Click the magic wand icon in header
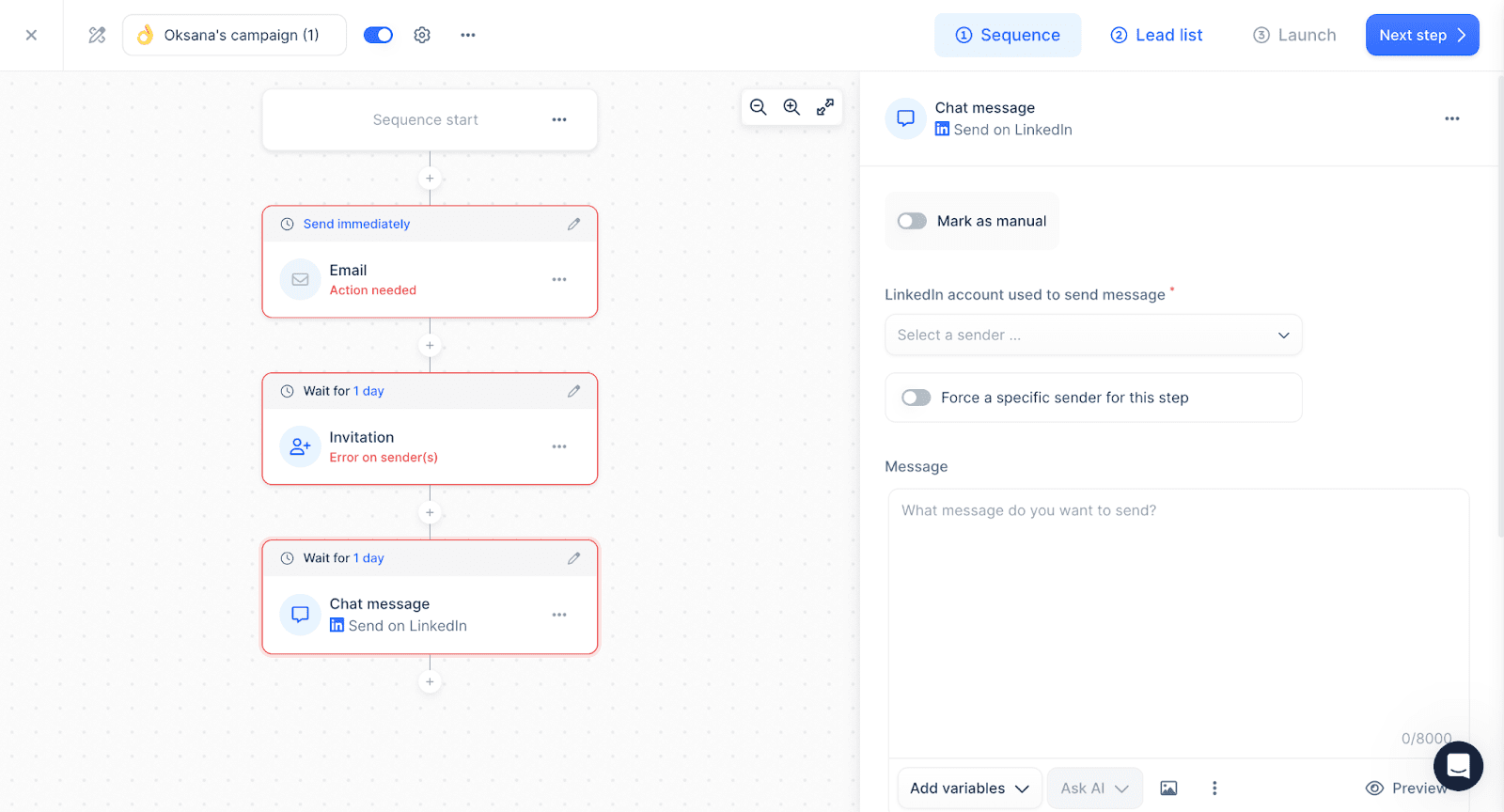 [97, 35]
